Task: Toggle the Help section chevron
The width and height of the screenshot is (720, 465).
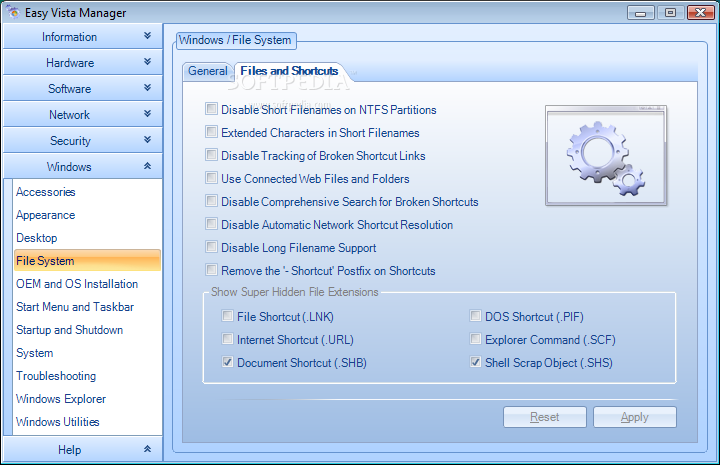Action: point(147,448)
